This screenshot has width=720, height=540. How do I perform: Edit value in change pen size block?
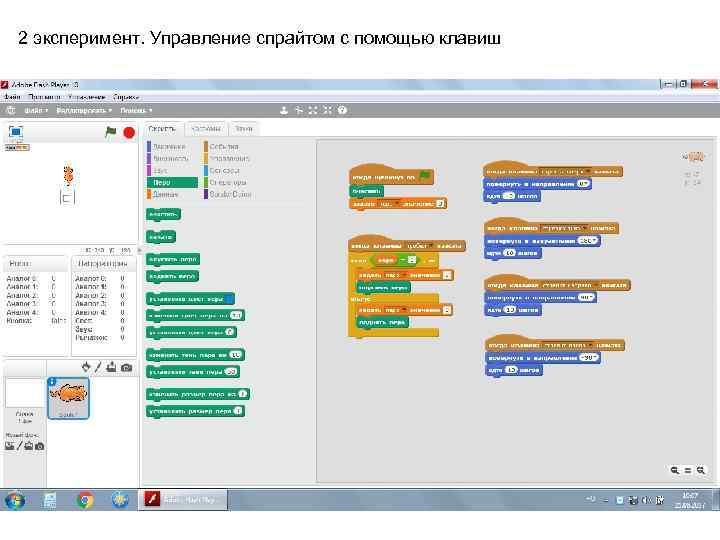point(243,394)
